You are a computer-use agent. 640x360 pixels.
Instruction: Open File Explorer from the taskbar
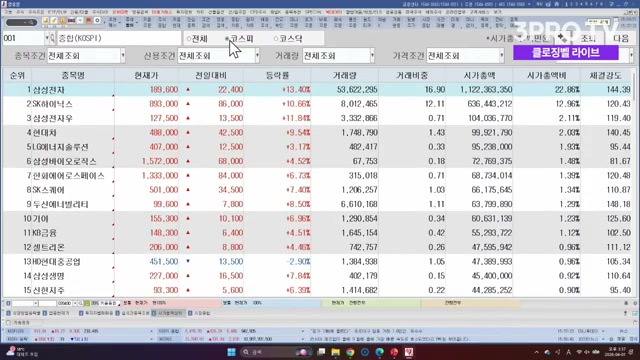click(336, 352)
